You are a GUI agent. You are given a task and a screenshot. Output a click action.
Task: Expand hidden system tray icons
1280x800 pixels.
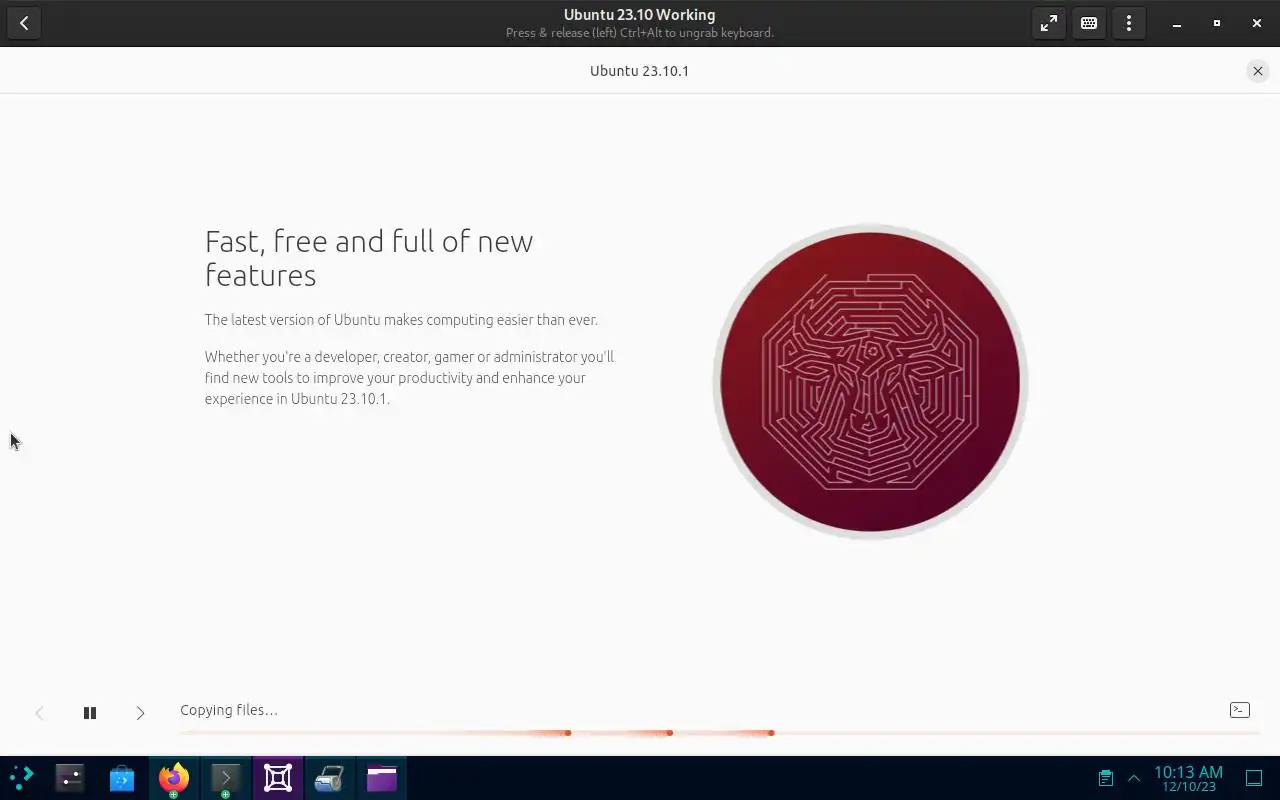1134,778
